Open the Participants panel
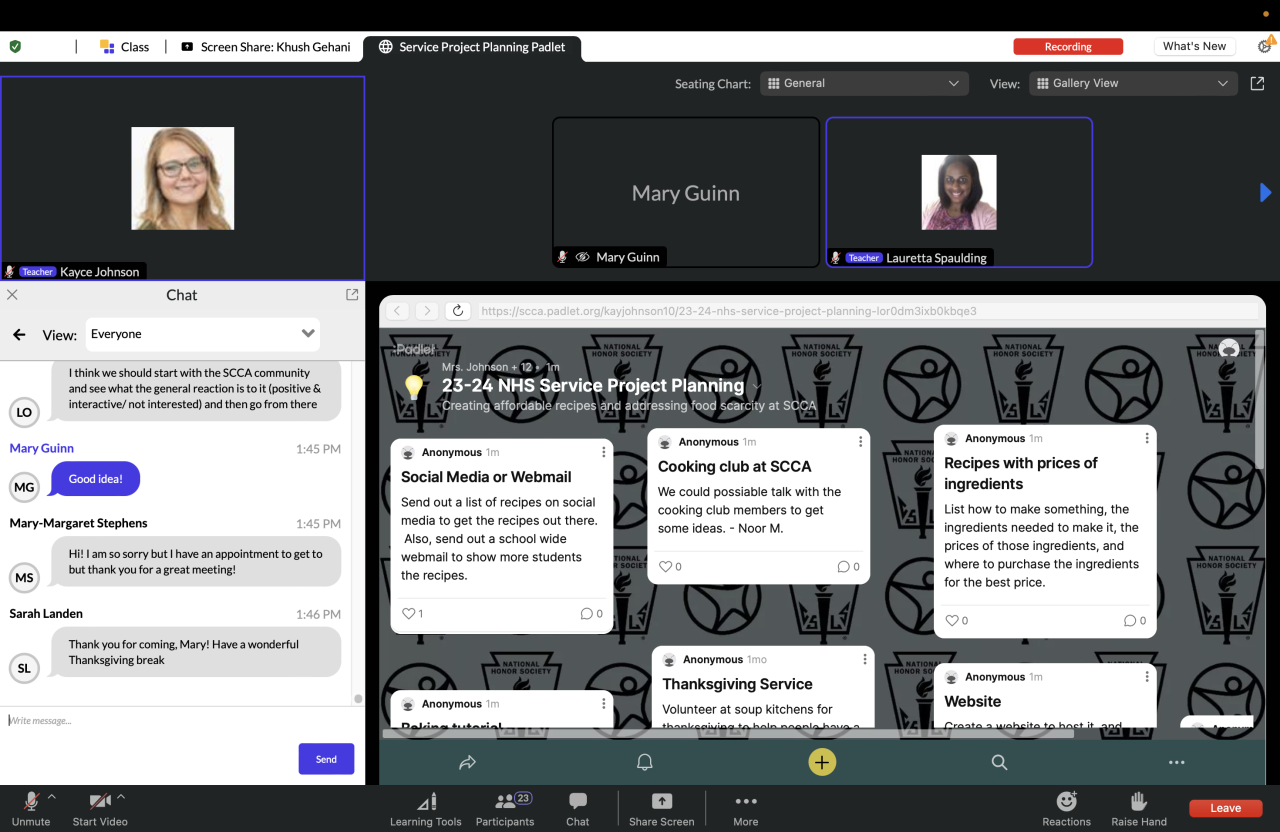 tap(505, 809)
